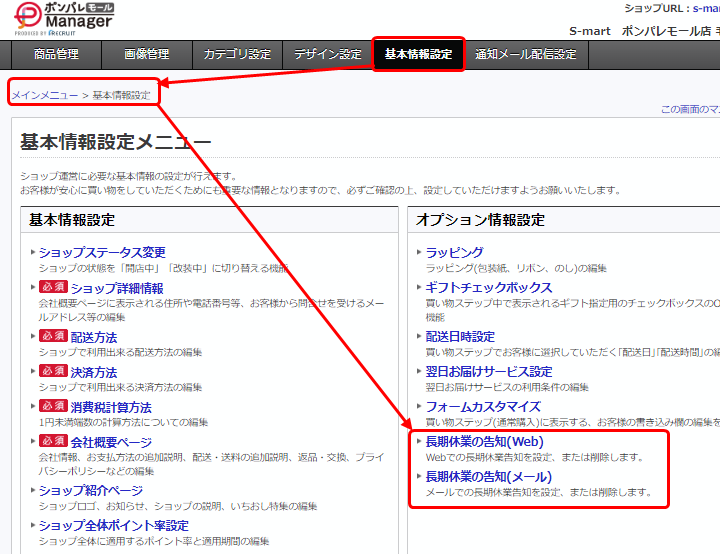Open the ラッピング option link
The height and width of the screenshot is (554, 720).
pos(454,252)
